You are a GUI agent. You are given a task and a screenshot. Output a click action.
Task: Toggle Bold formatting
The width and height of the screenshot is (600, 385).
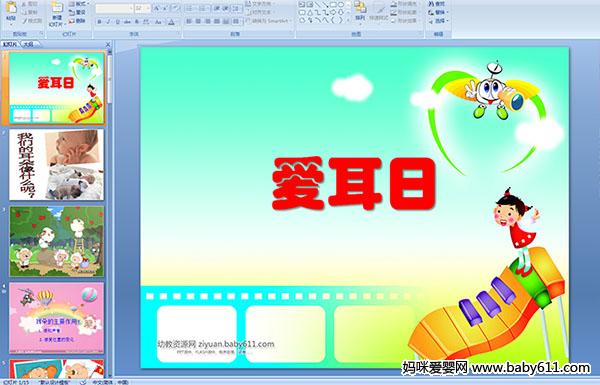[x=99, y=22]
